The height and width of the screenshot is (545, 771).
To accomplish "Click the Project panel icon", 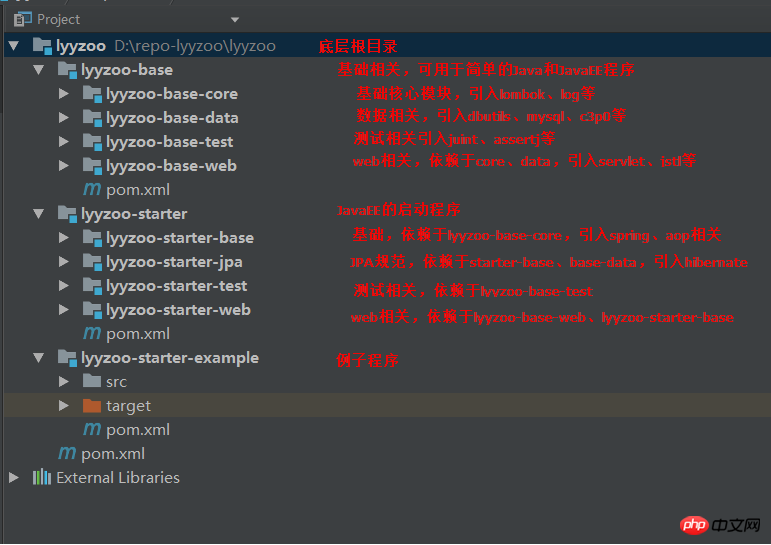I will click(23, 19).
